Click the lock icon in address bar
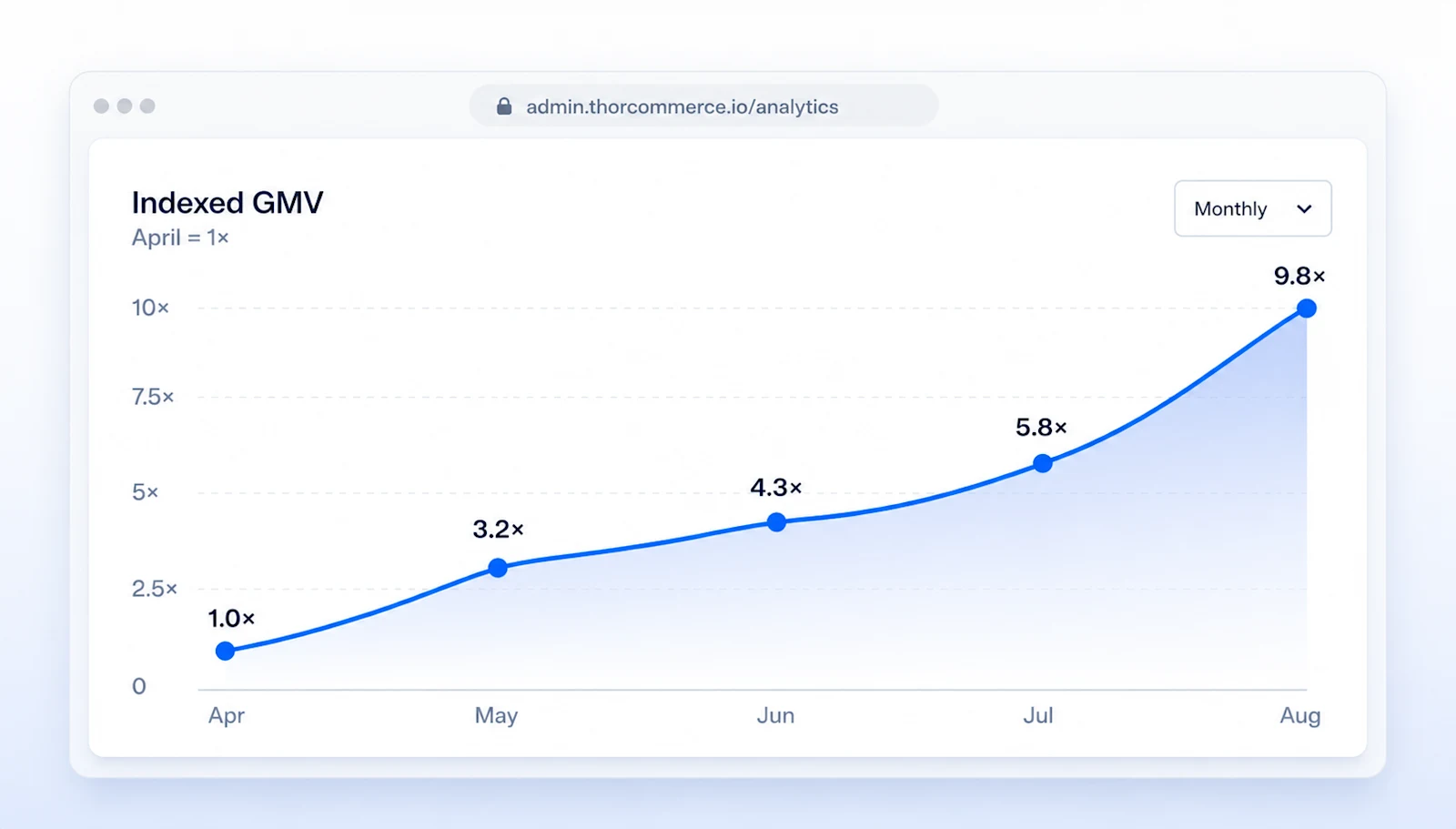Viewport: 1456px width, 829px height. tap(503, 106)
